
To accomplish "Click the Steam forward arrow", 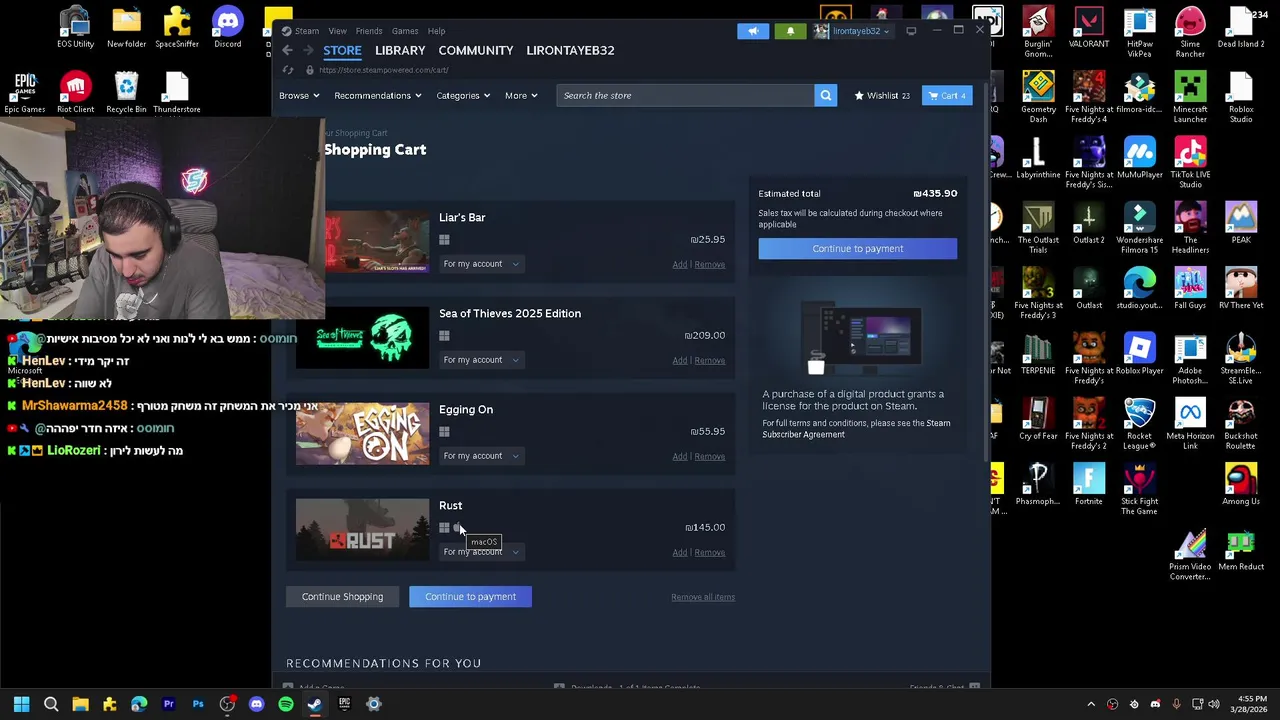I will 308,50.
